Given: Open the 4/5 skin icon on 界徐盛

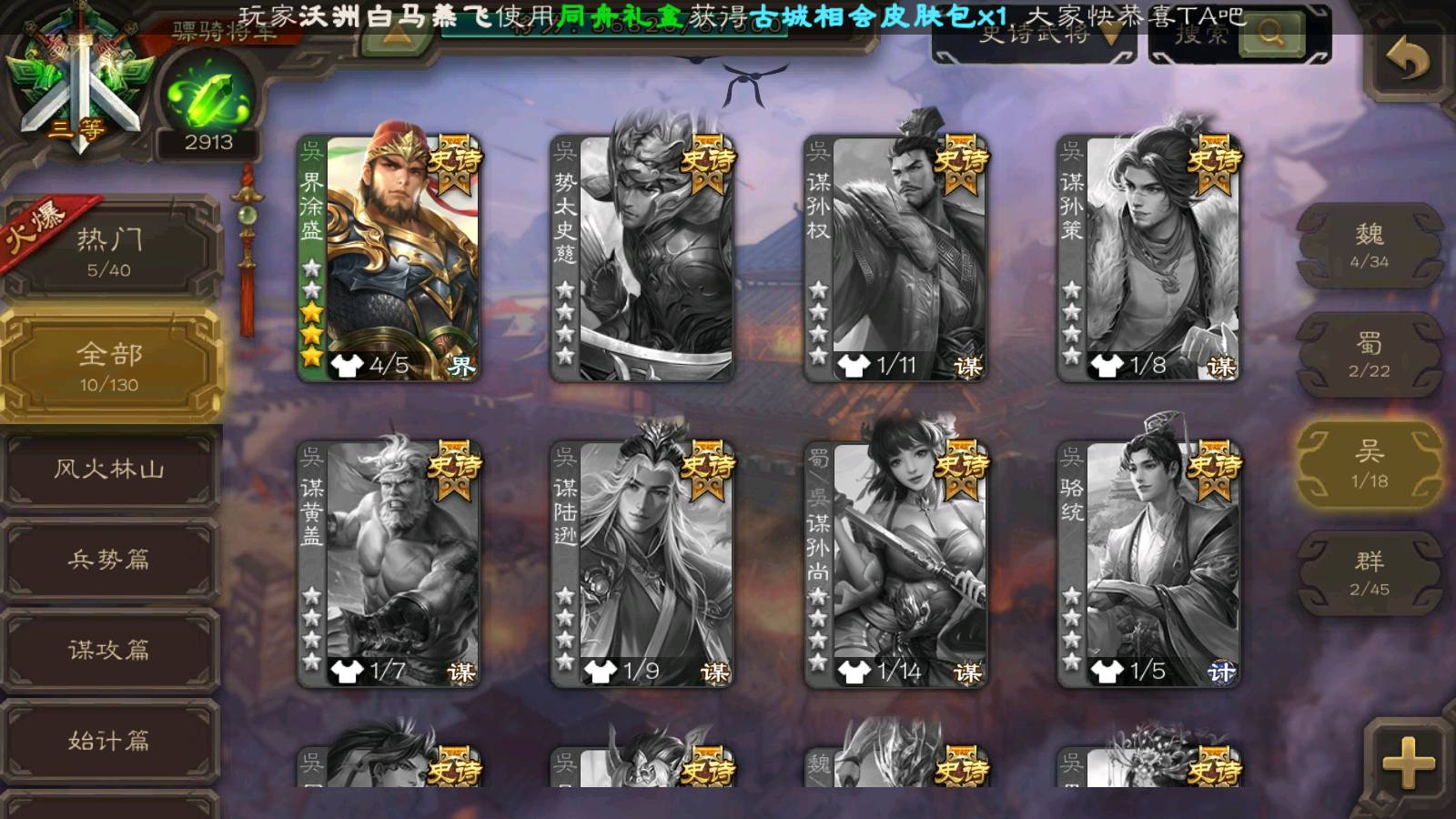Looking at the screenshot, I should pyautogui.click(x=347, y=365).
